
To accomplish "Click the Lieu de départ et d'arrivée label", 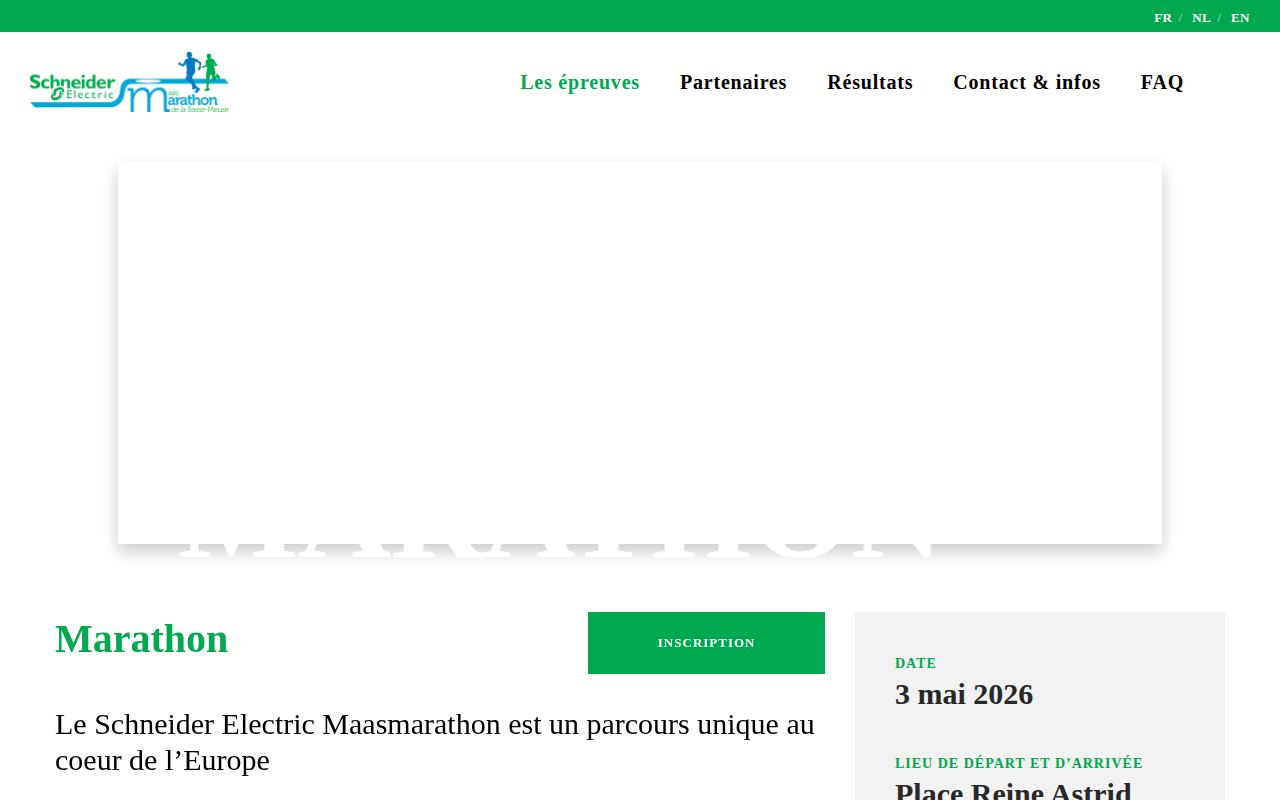I will [x=1019, y=763].
